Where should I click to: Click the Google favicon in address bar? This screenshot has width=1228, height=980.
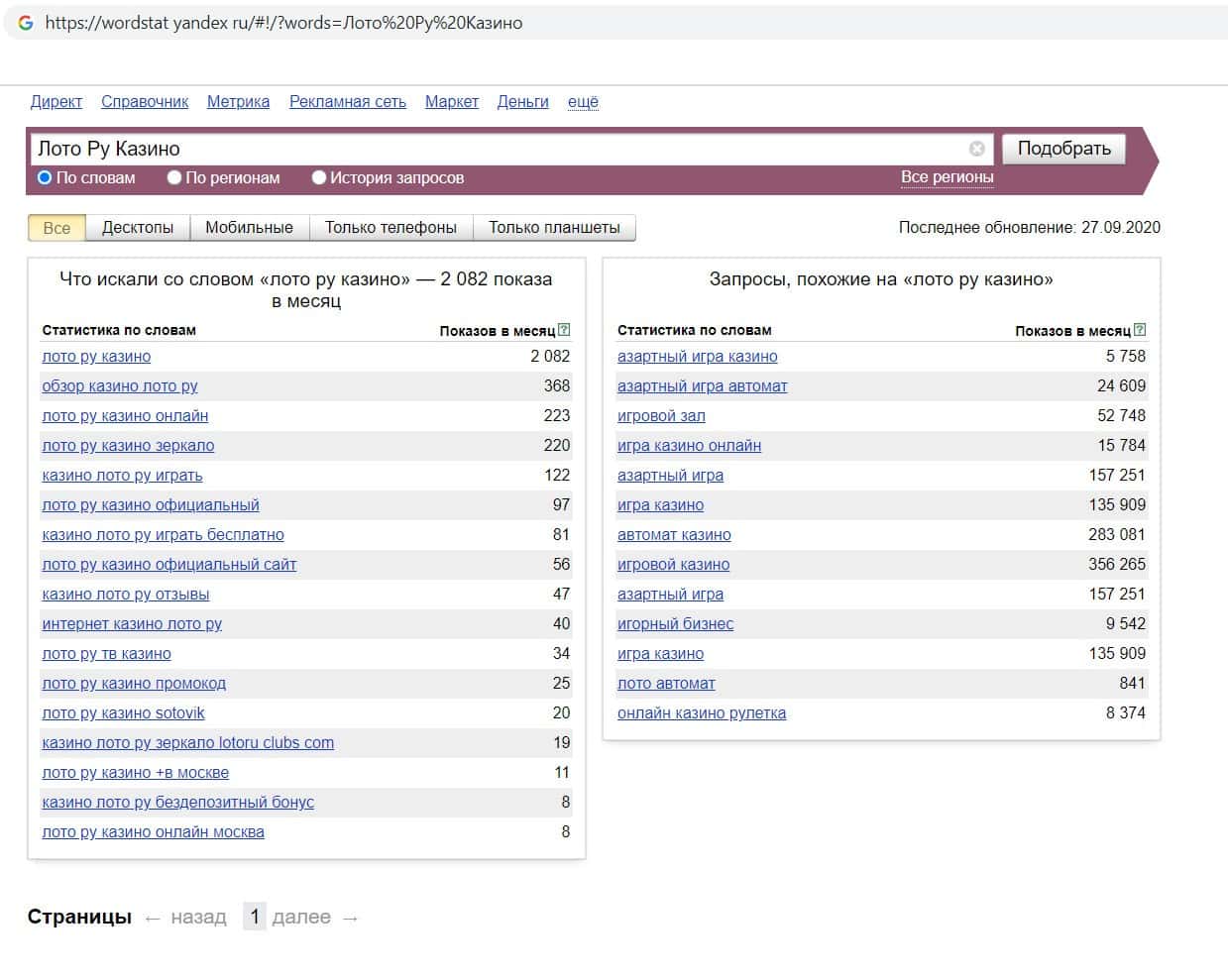point(26,23)
